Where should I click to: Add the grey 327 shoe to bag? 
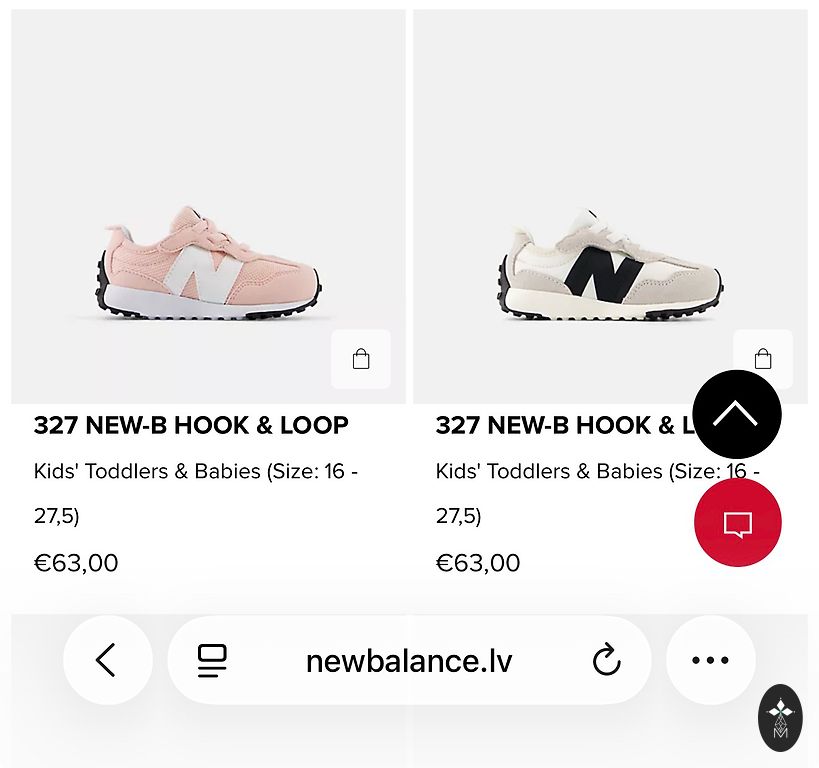point(763,359)
